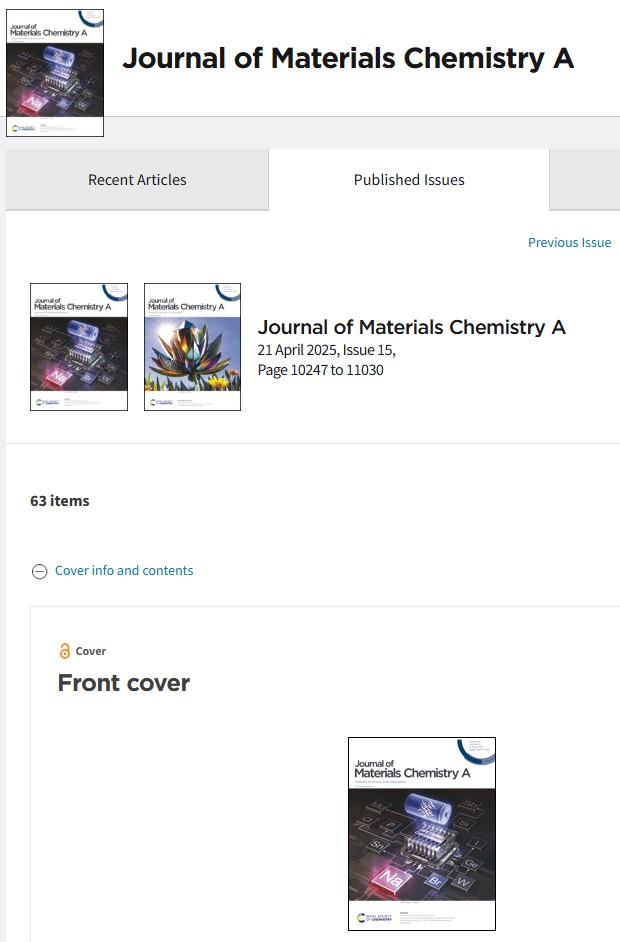Click the issue heading beside the cover thumbnails
620x942 pixels.
pyautogui.click(x=412, y=327)
